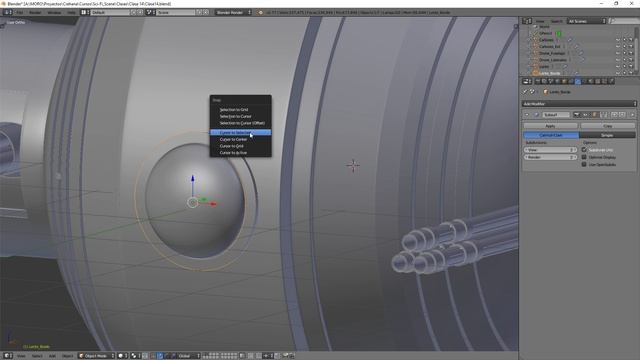This screenshot has width=640, height=360.
Task: Toggle Subsurf modifier viewport visibility eye
Action: 585,115
